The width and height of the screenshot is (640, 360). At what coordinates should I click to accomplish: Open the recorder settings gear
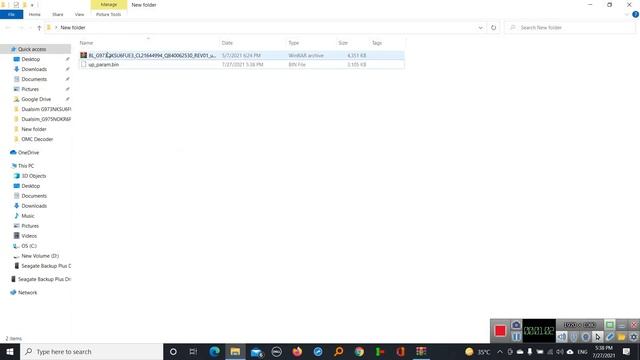pyautogui.click(x=633, y=337)
